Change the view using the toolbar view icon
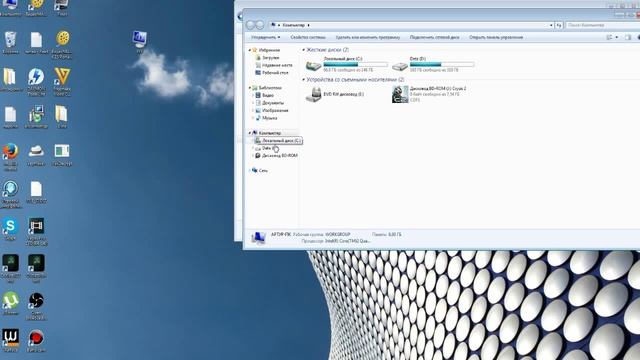 pyautogui.click(x=609, y=37)
